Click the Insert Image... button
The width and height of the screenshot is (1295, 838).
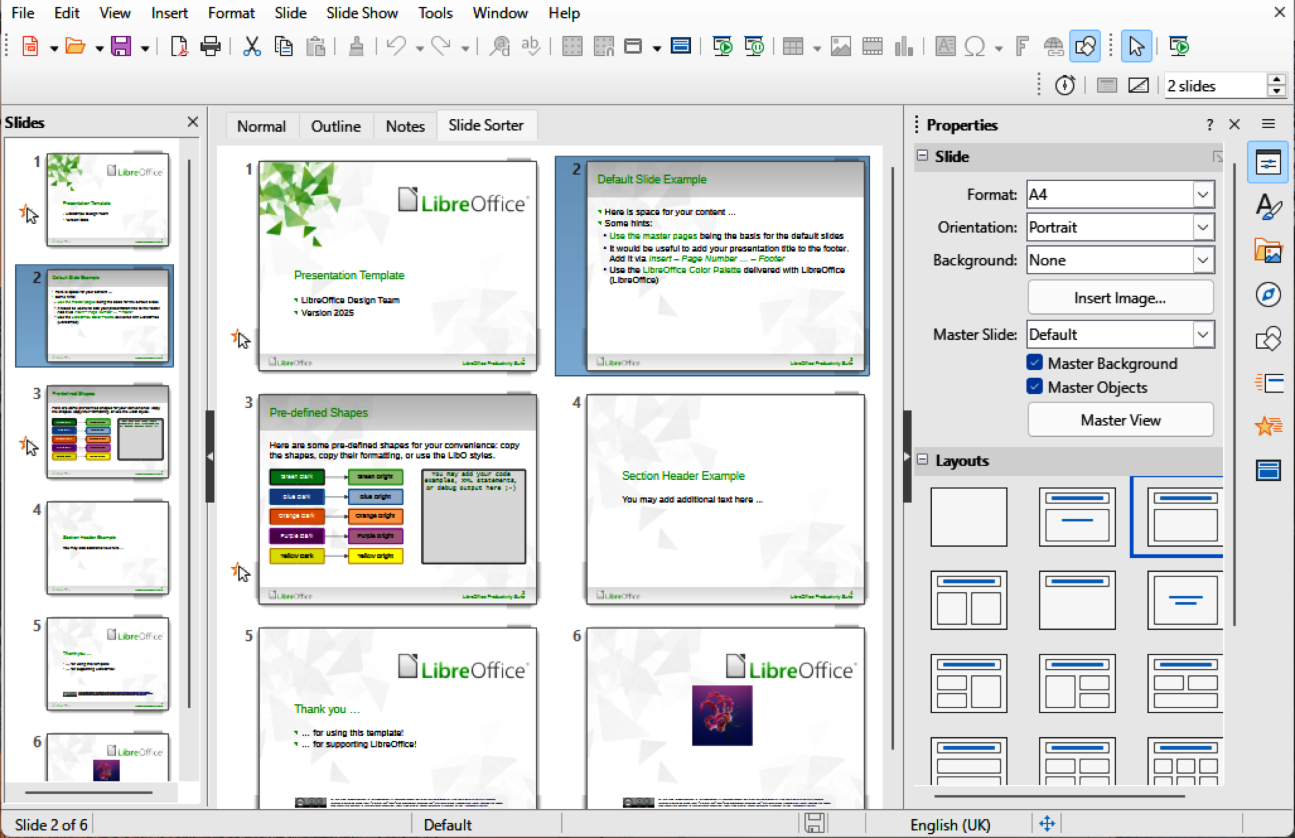[1120, 298]
